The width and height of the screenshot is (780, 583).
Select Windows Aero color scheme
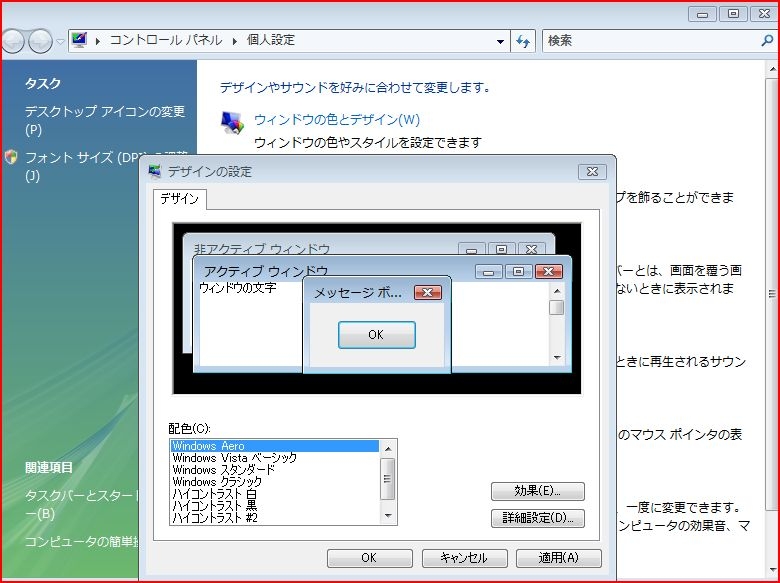[275, 446]
